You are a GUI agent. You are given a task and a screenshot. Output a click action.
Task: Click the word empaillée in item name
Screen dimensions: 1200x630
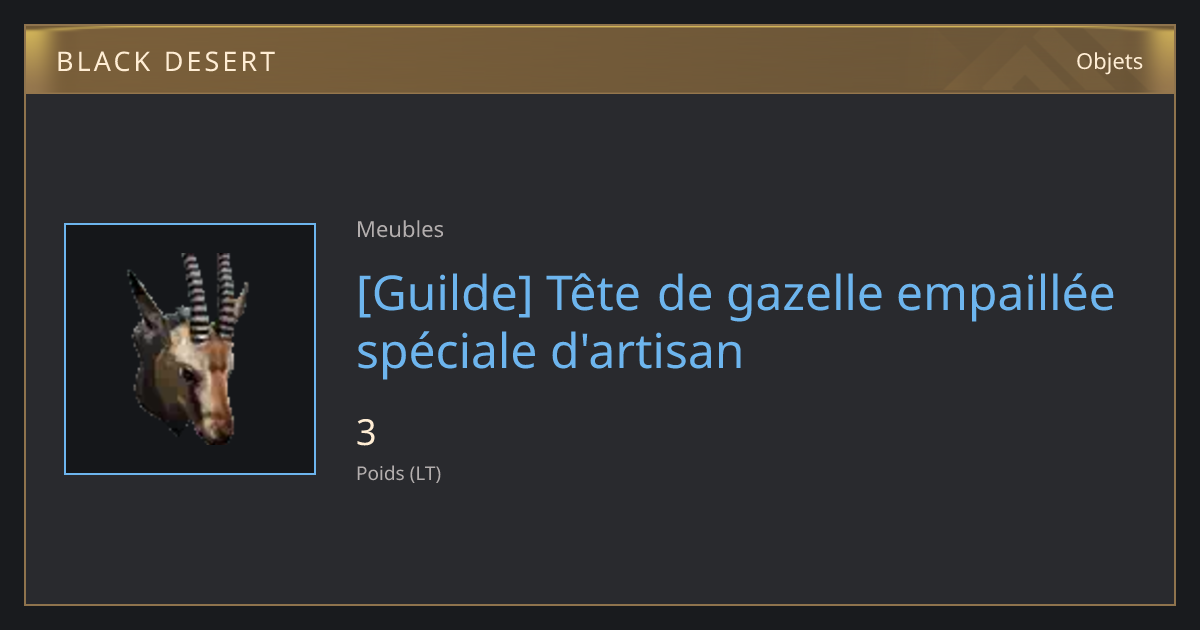(1001, 296)
